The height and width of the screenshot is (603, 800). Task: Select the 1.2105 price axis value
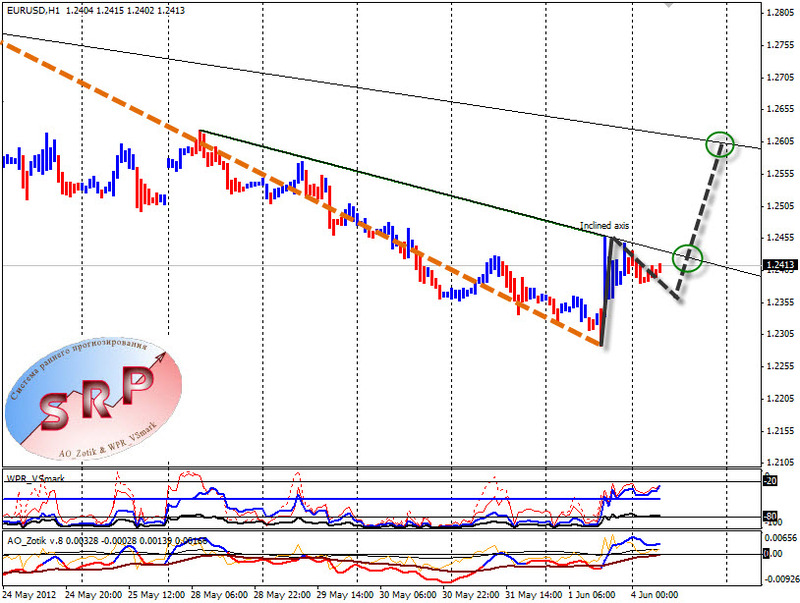(x=781, y=463)
